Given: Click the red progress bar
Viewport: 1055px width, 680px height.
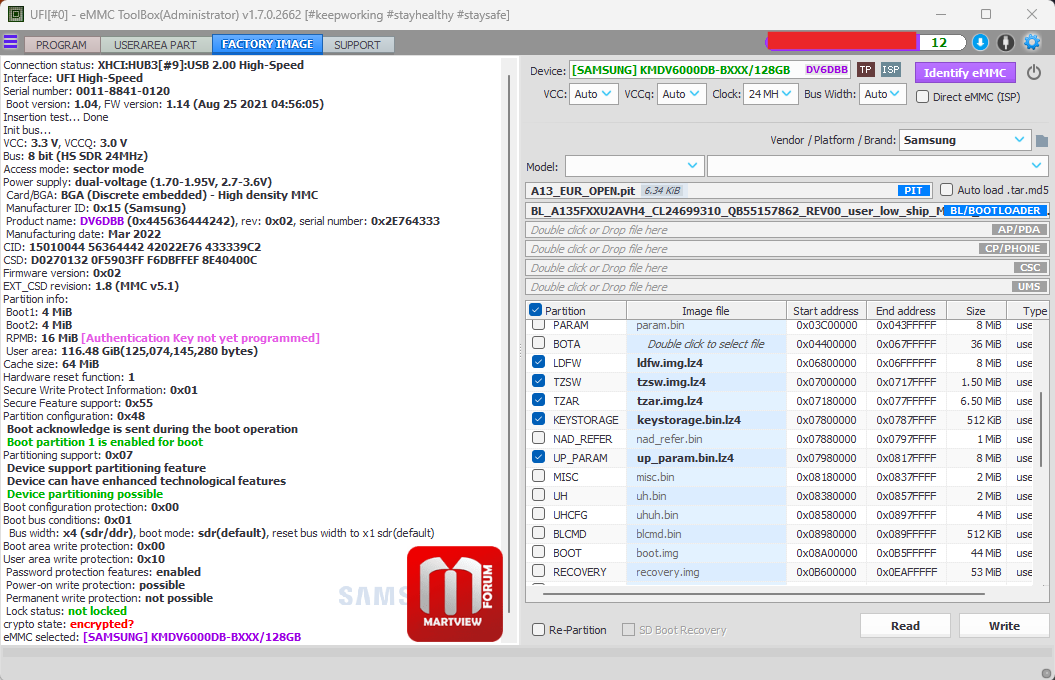Looking at the screenshot, I should [x=842, y=42].
